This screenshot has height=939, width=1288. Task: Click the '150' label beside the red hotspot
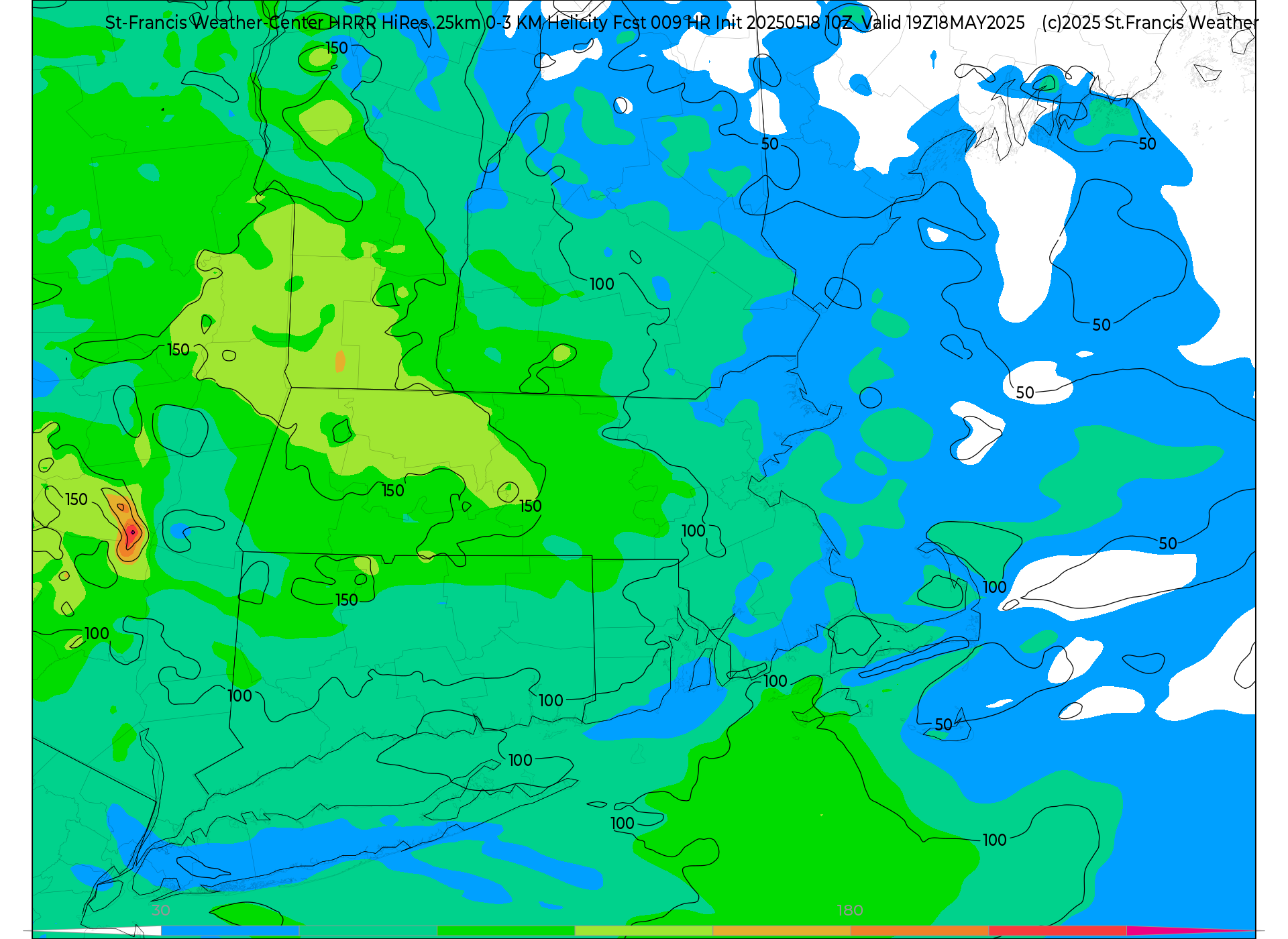[x=76, y=500]
